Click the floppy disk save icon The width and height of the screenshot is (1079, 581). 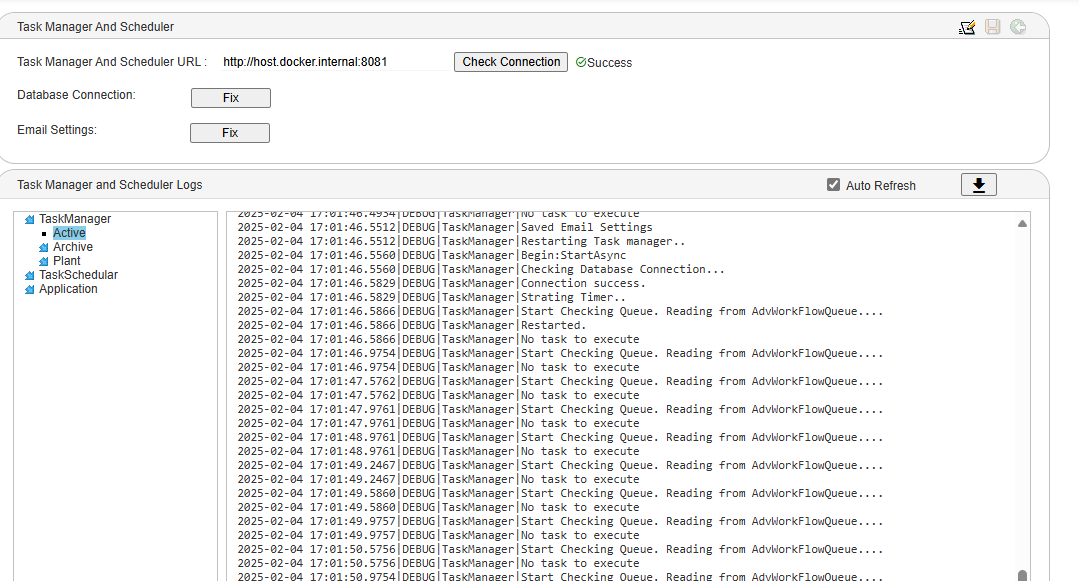coord(992,27)
